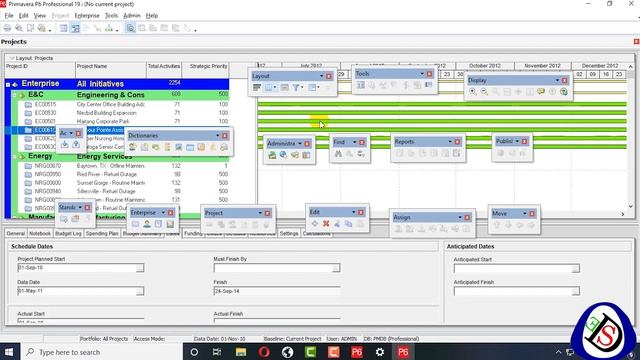Click the red X delete icon in Edit toolbar
Image resolution: width=640 pixels, height=360 pixels.
point(326,224)
